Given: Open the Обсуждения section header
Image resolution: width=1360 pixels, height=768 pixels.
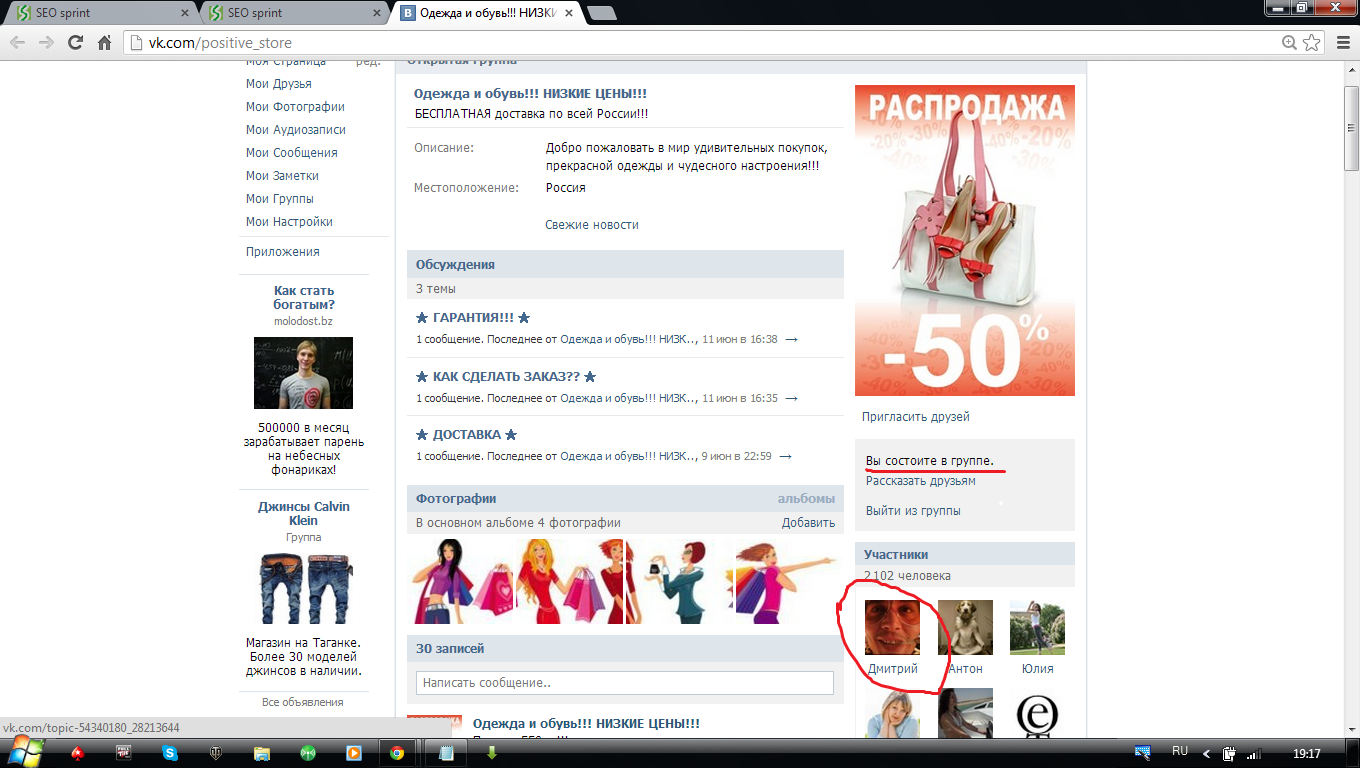Looking at the screenshot, I should pyautogui.click(x=625, y=265).
